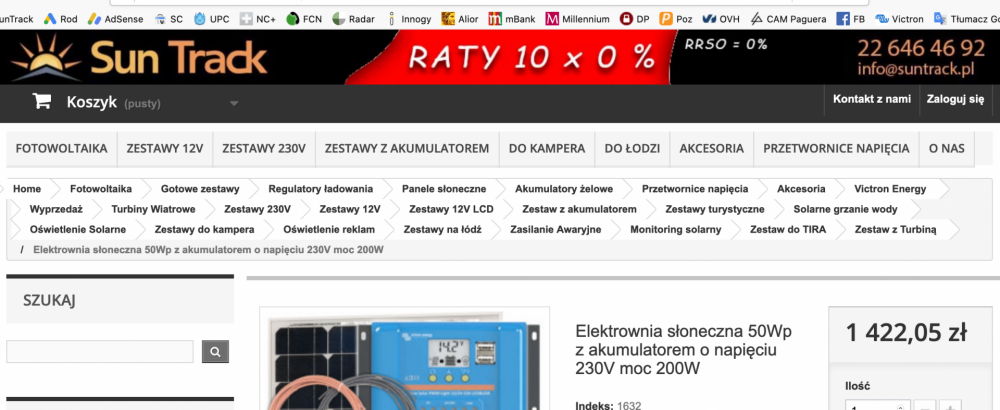Open Zestaw z Turbiną link

point(895,230)
